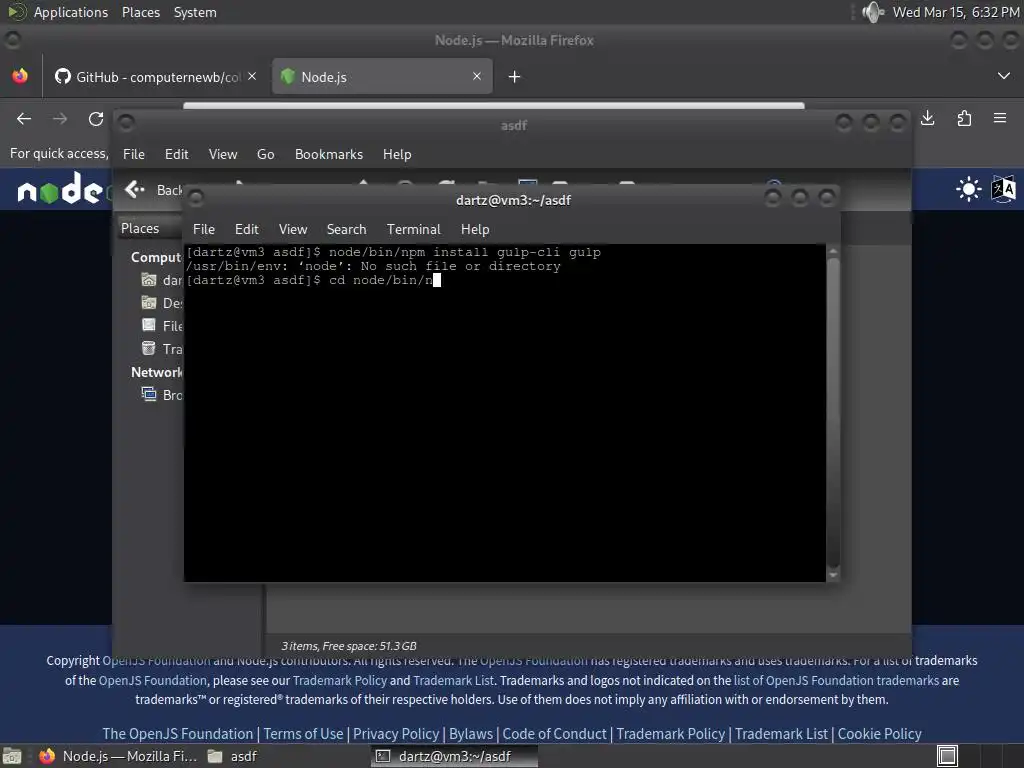Screen dimensions: 1024x768
Task: Click the Node.js logo on webpage
Action: tap(60, 189)
